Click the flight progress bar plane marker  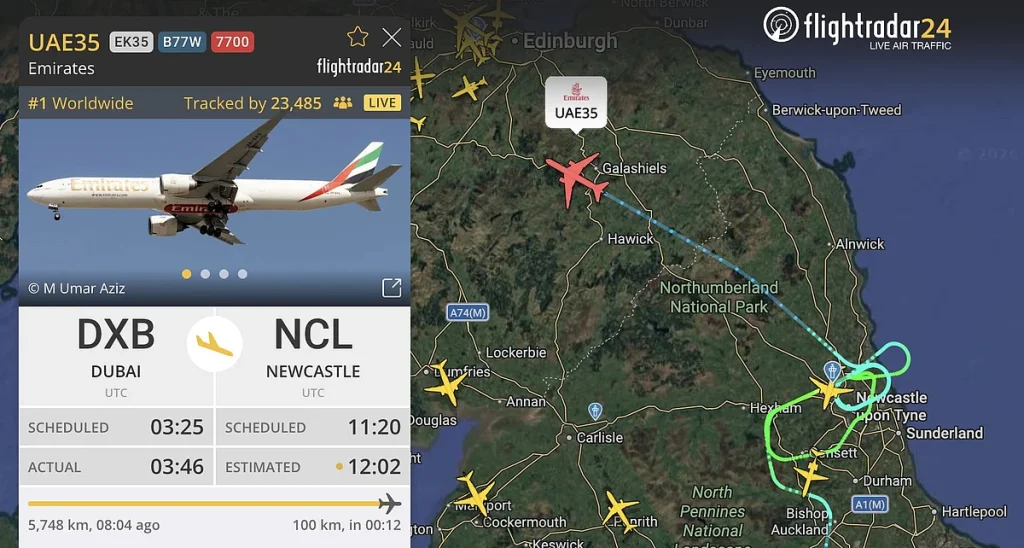[390, 504]
